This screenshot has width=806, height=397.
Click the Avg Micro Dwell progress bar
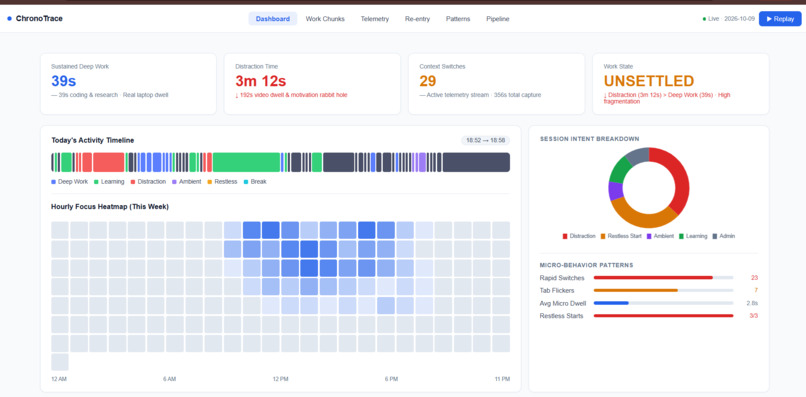pos(663,303)
